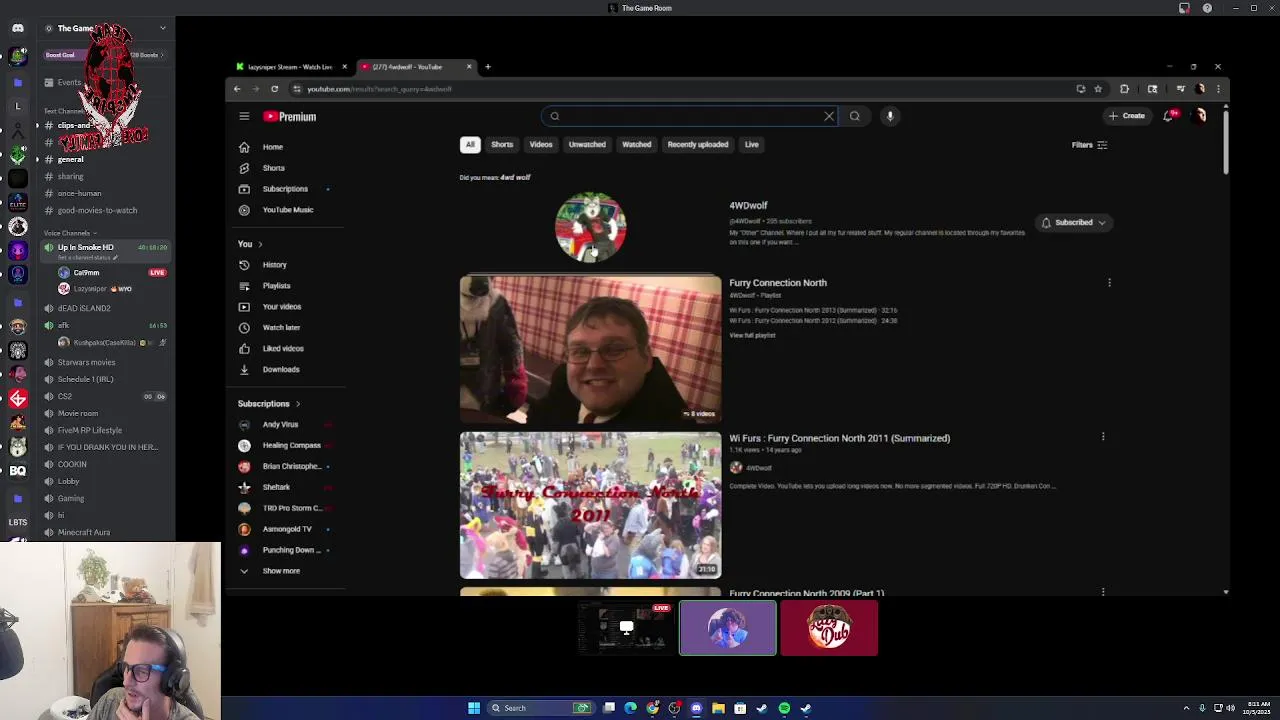
Task: Open the Create menu button
Action: pyautogui.click(x=1126, y=116)
